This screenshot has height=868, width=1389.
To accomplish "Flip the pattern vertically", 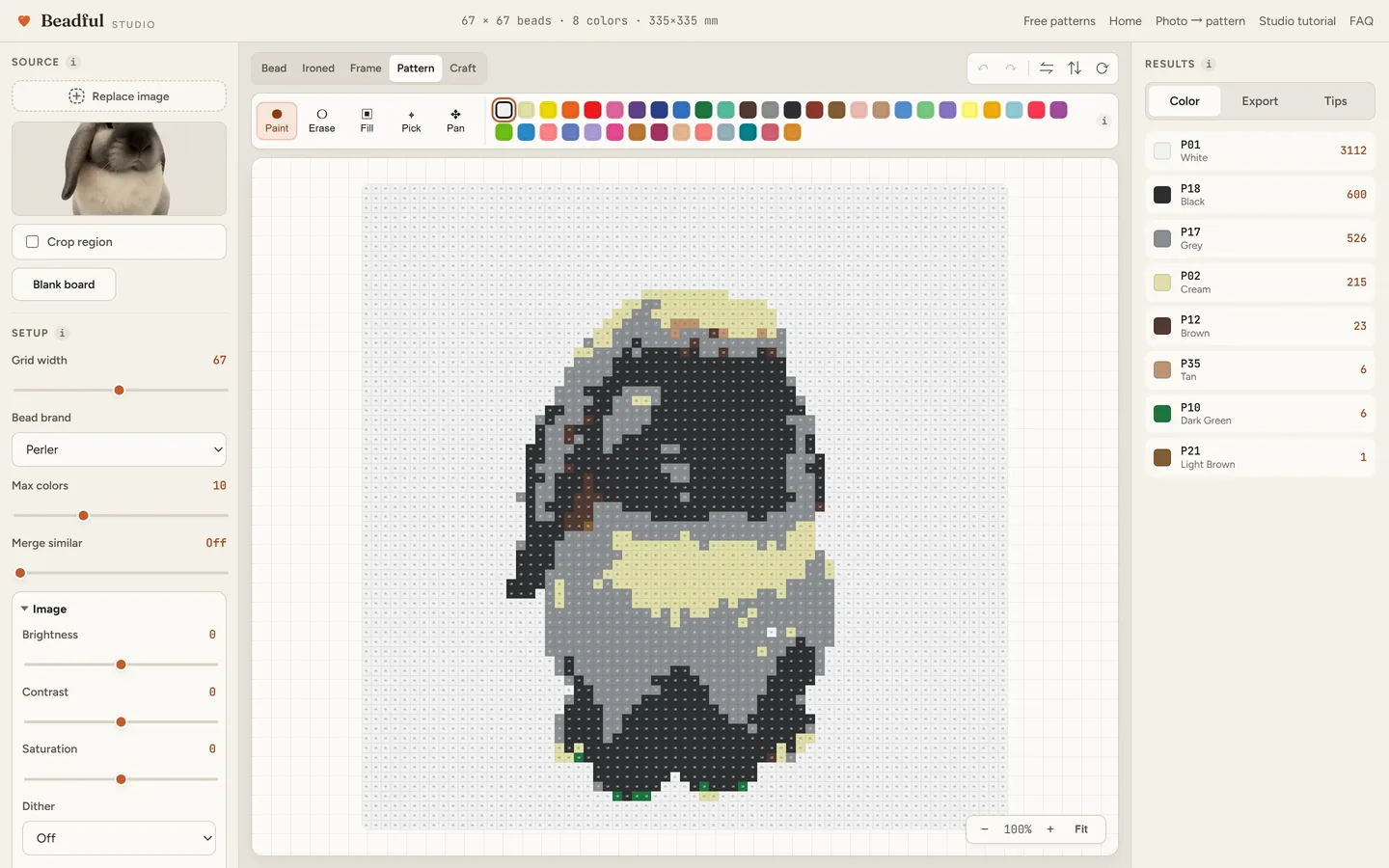I will click(1075, 68).
